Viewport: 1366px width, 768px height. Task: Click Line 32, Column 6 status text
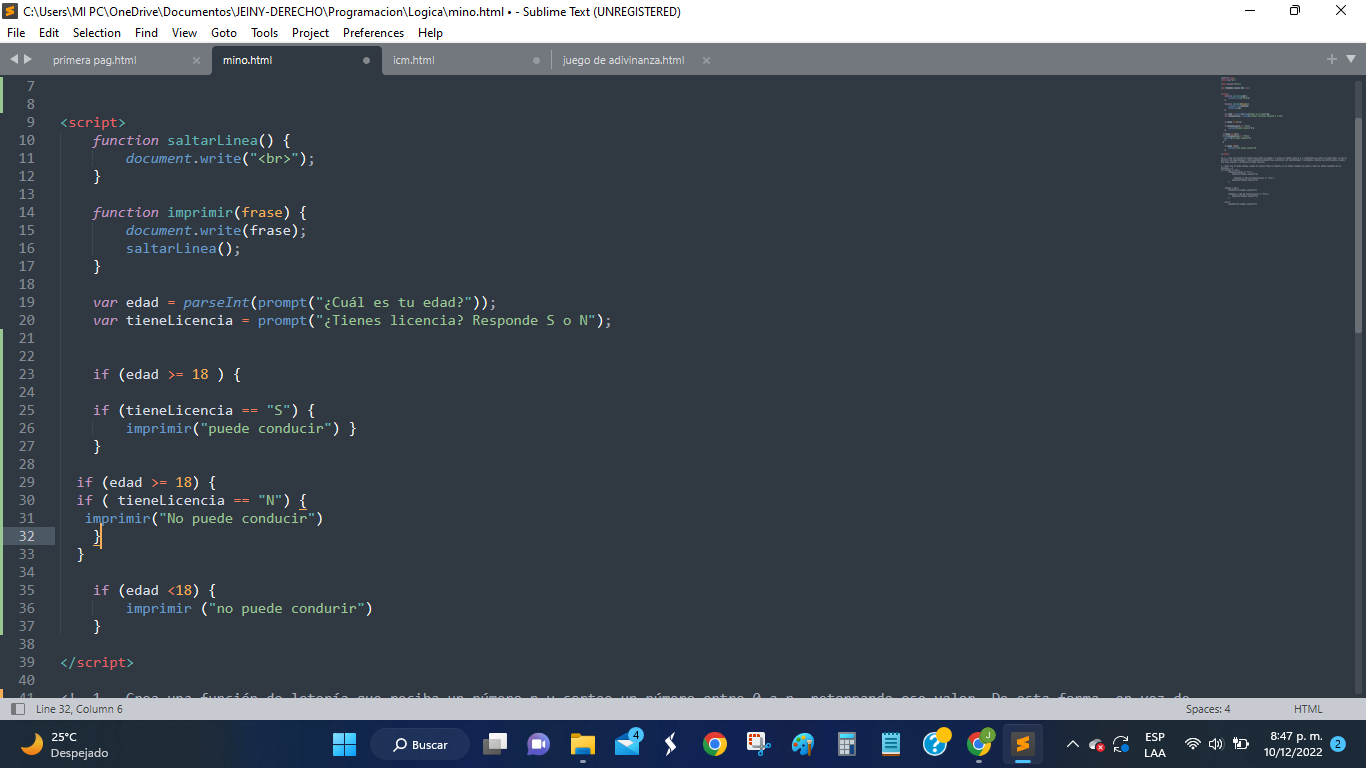(x=79, y=709)
